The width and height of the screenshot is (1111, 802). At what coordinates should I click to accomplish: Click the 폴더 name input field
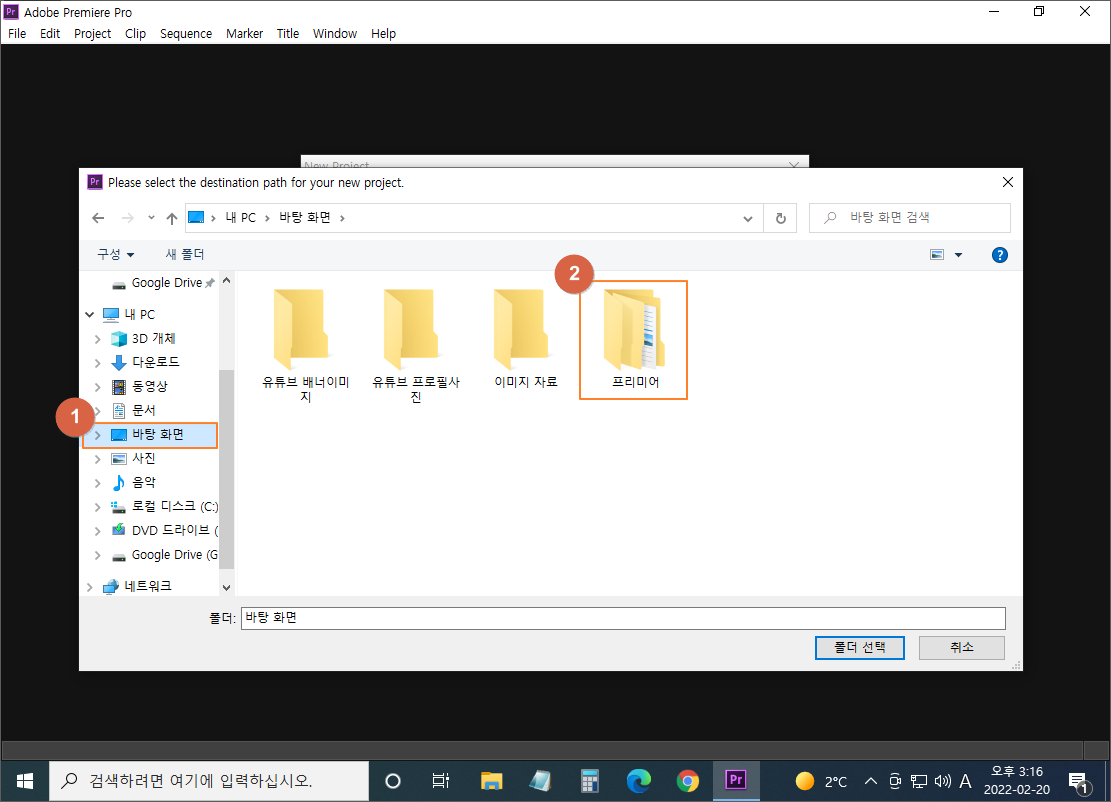tap(623, 619)
